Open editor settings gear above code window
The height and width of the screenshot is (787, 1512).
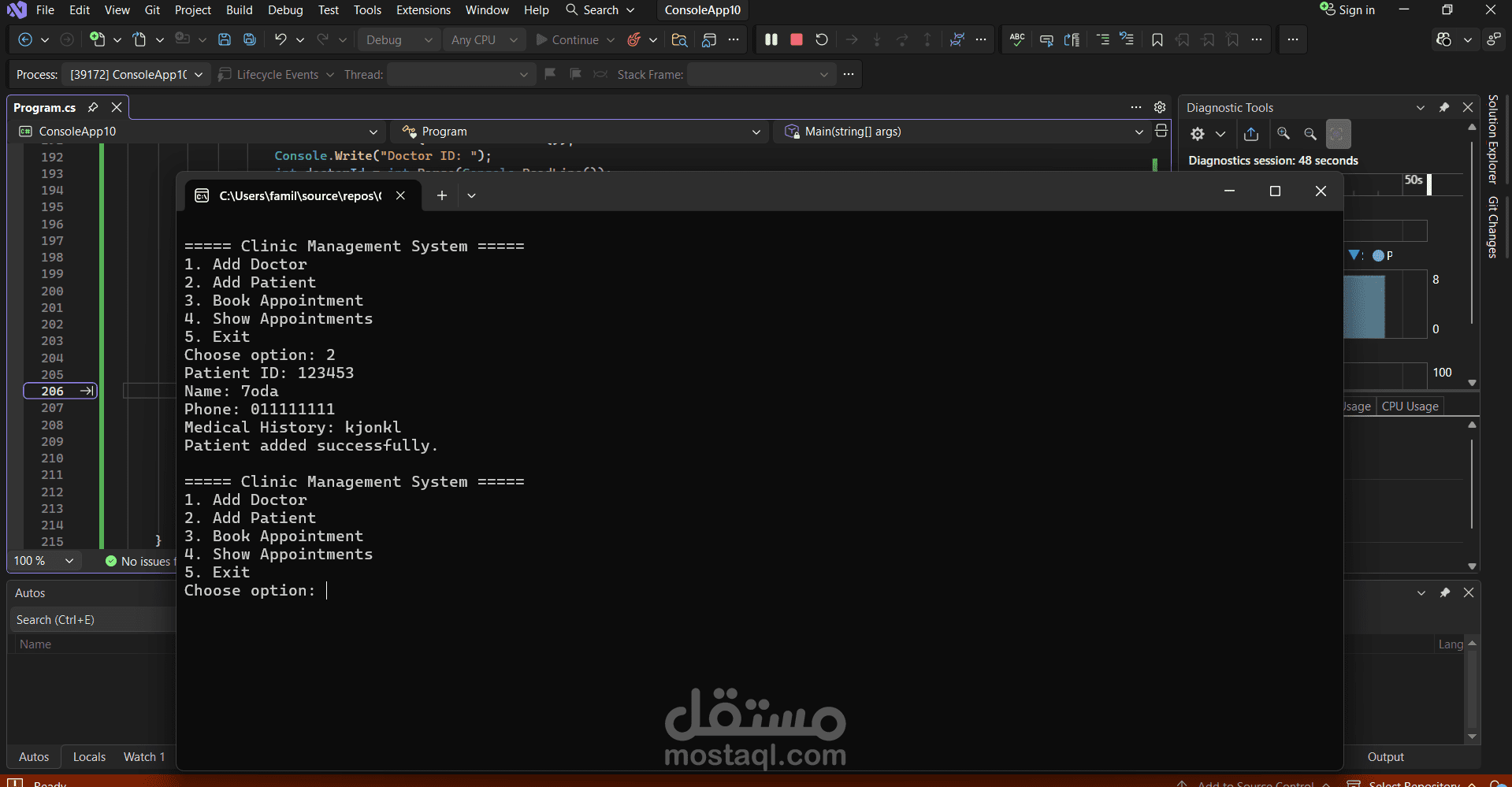(1160, 107)
